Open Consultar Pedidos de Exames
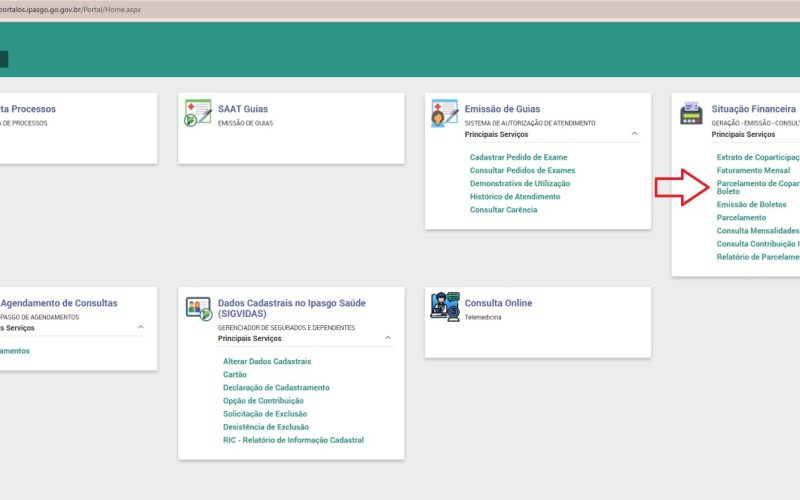The height and width of the screenshot is (500, 800). 522,171
